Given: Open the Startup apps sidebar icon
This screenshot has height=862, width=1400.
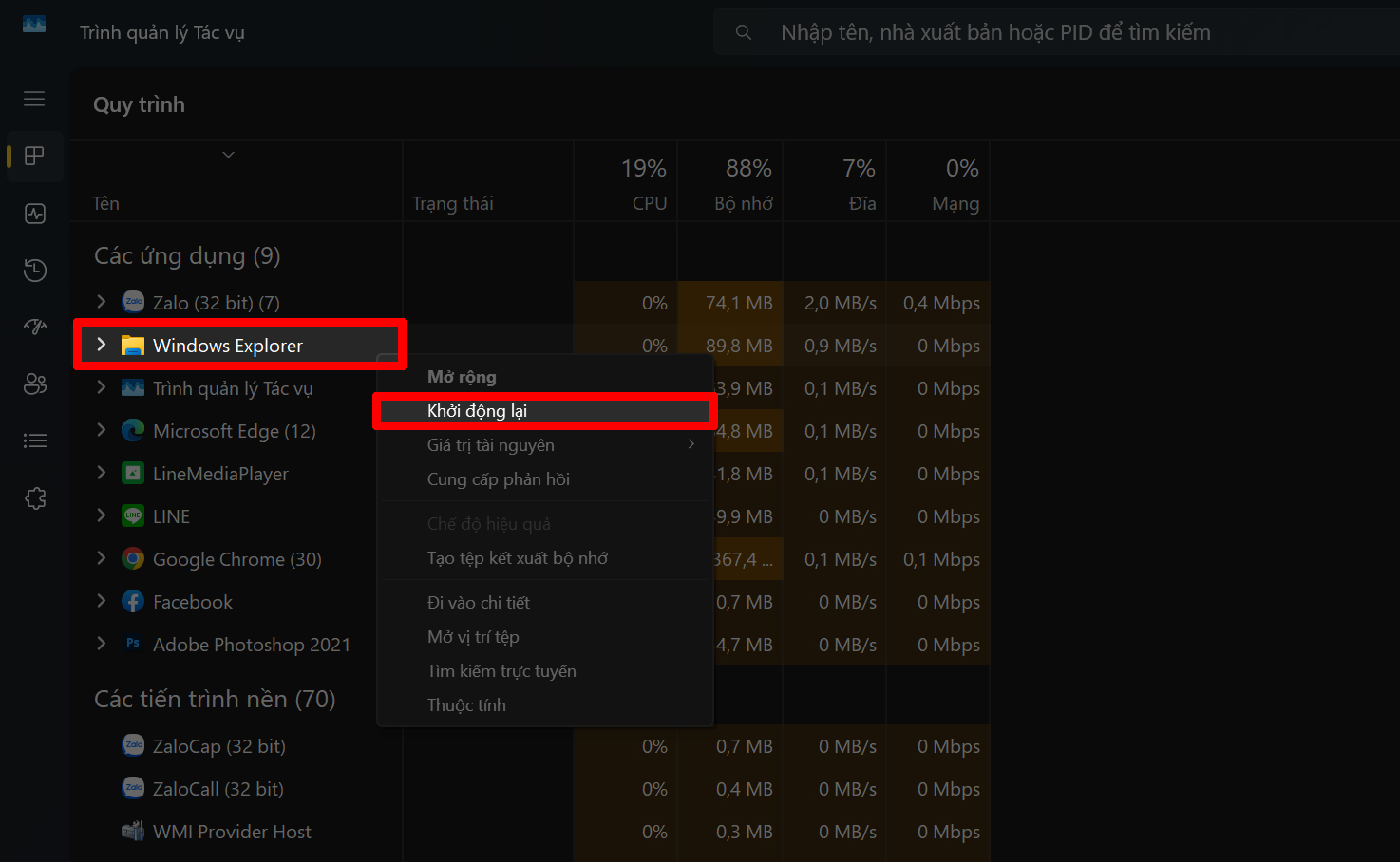Looking at the screenshot, I should 35,328.
